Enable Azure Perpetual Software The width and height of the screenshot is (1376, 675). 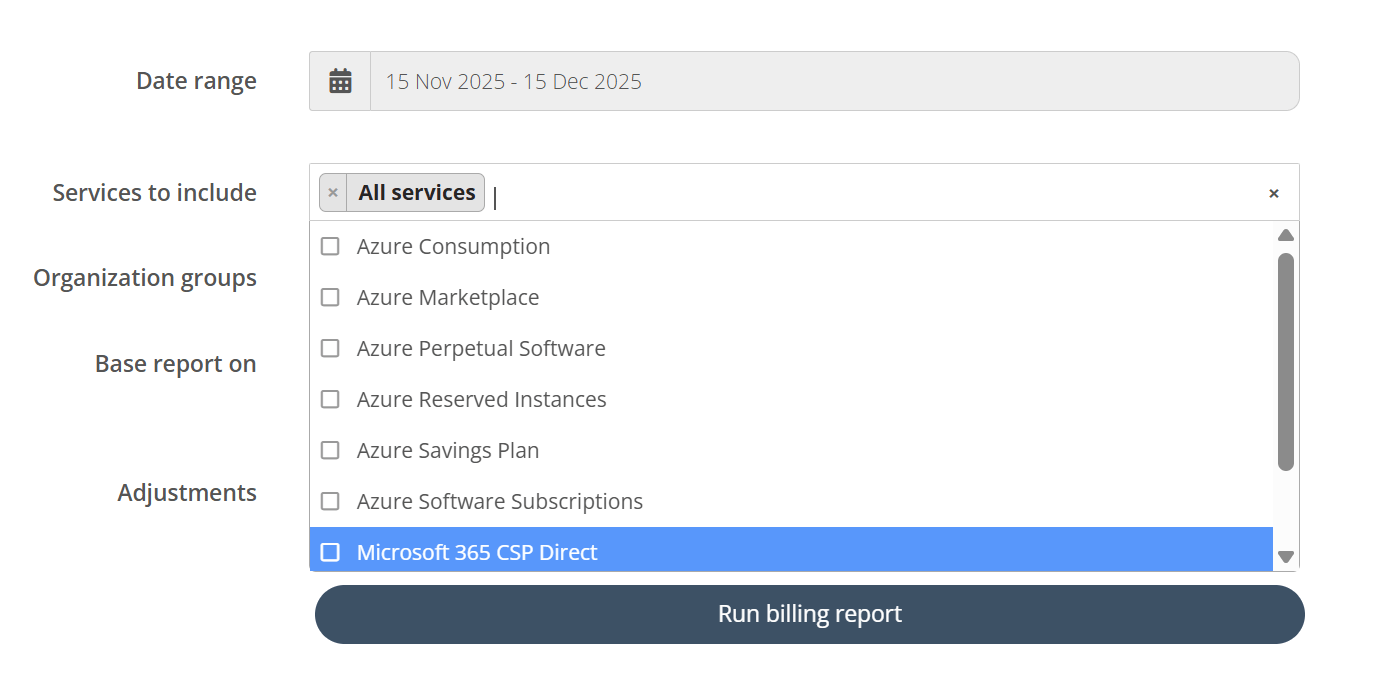(x=330, y=348)
